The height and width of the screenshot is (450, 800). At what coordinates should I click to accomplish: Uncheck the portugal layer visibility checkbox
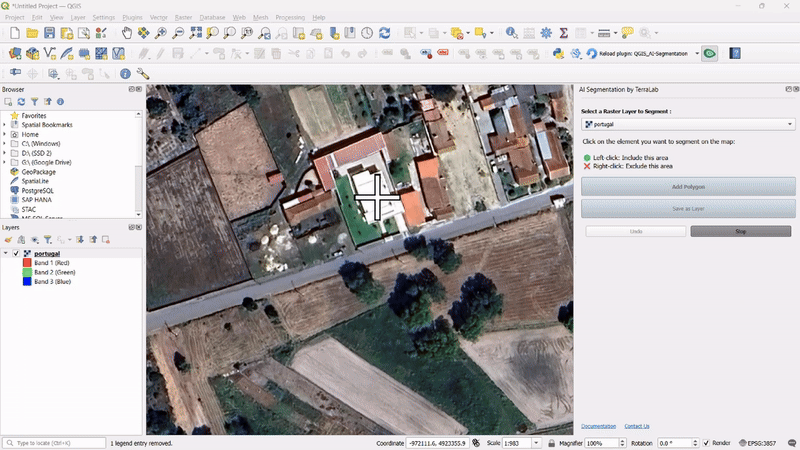point(16,254)
